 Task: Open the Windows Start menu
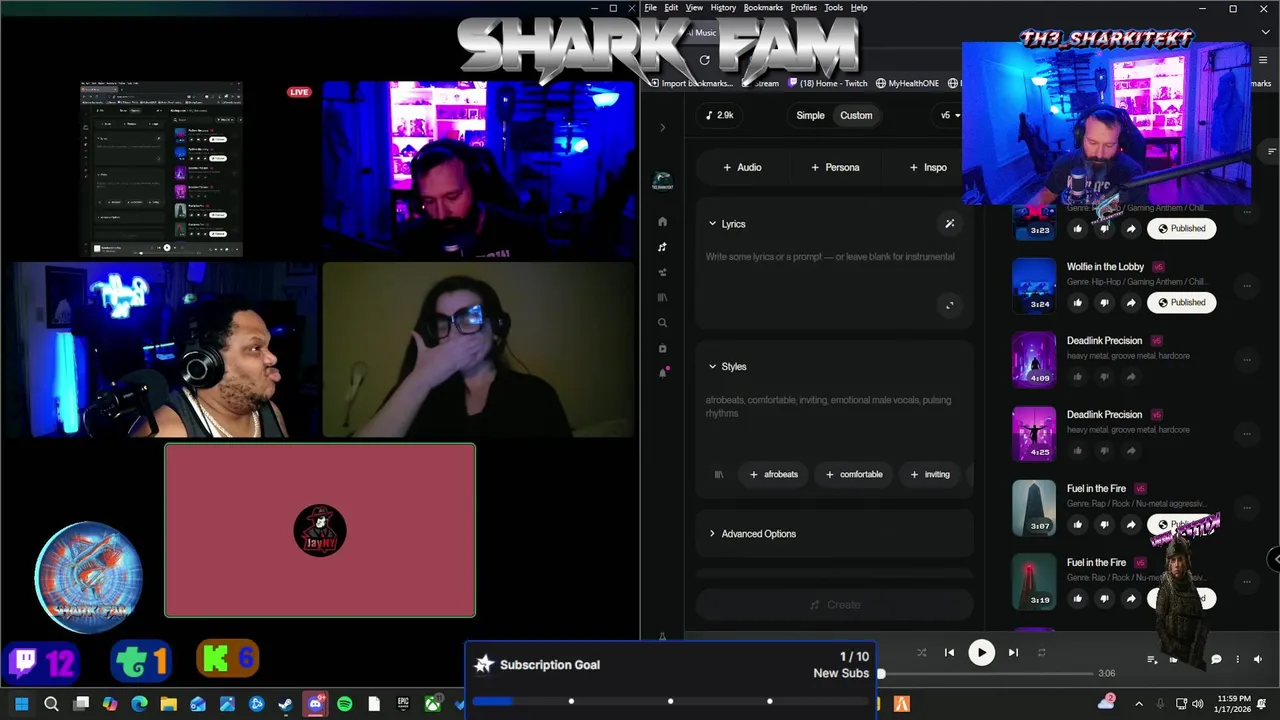tap(21, 704)
